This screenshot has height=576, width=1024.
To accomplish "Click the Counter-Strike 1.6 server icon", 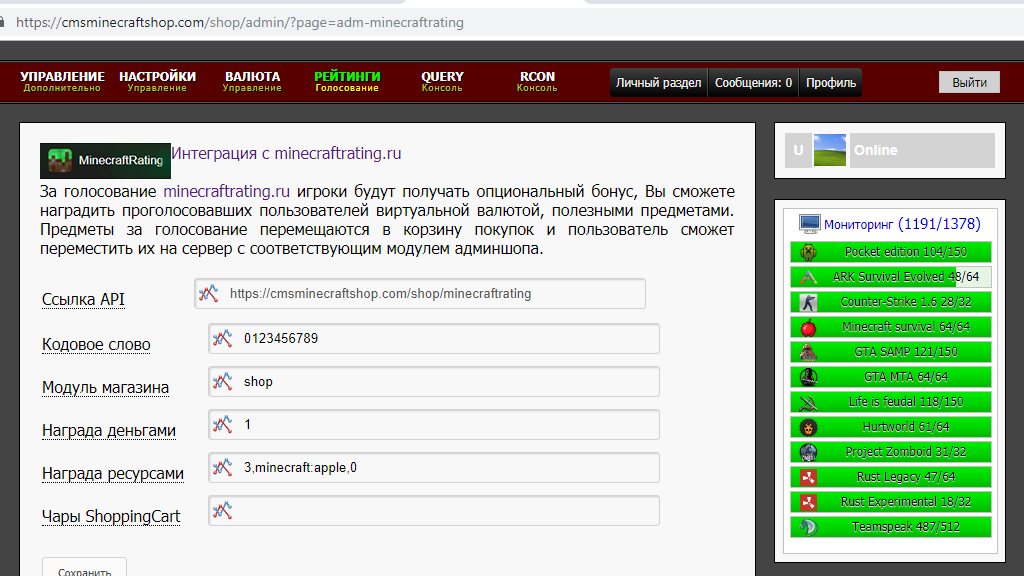I will (x=809, y=302).
